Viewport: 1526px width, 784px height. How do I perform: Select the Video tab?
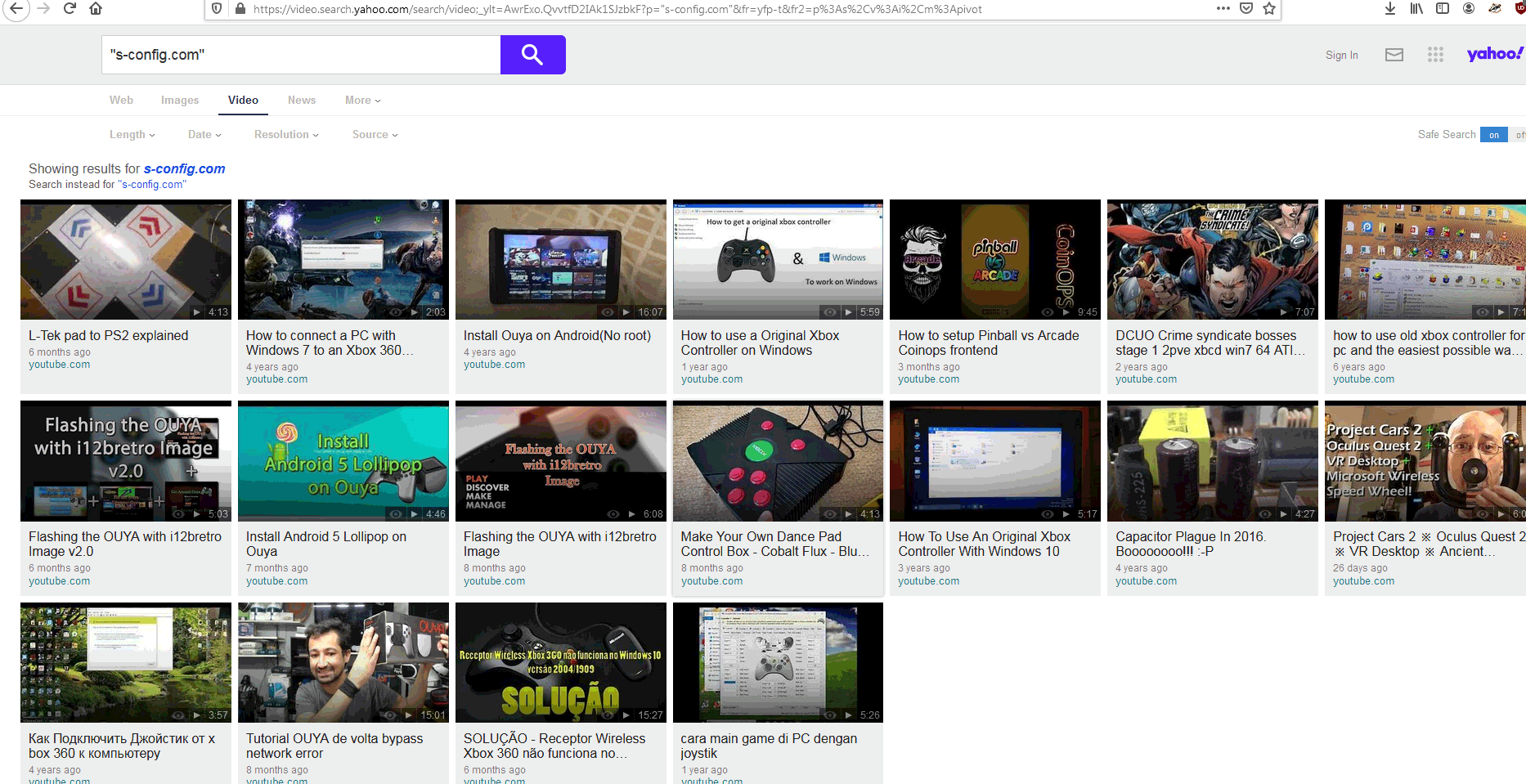coord(243,100)
